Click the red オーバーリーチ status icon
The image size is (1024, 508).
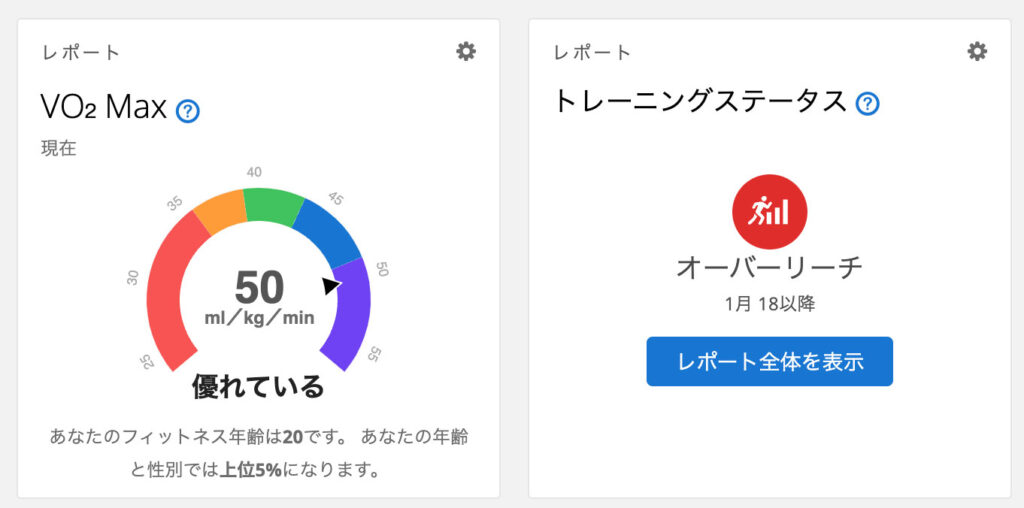tap(769, 212)
